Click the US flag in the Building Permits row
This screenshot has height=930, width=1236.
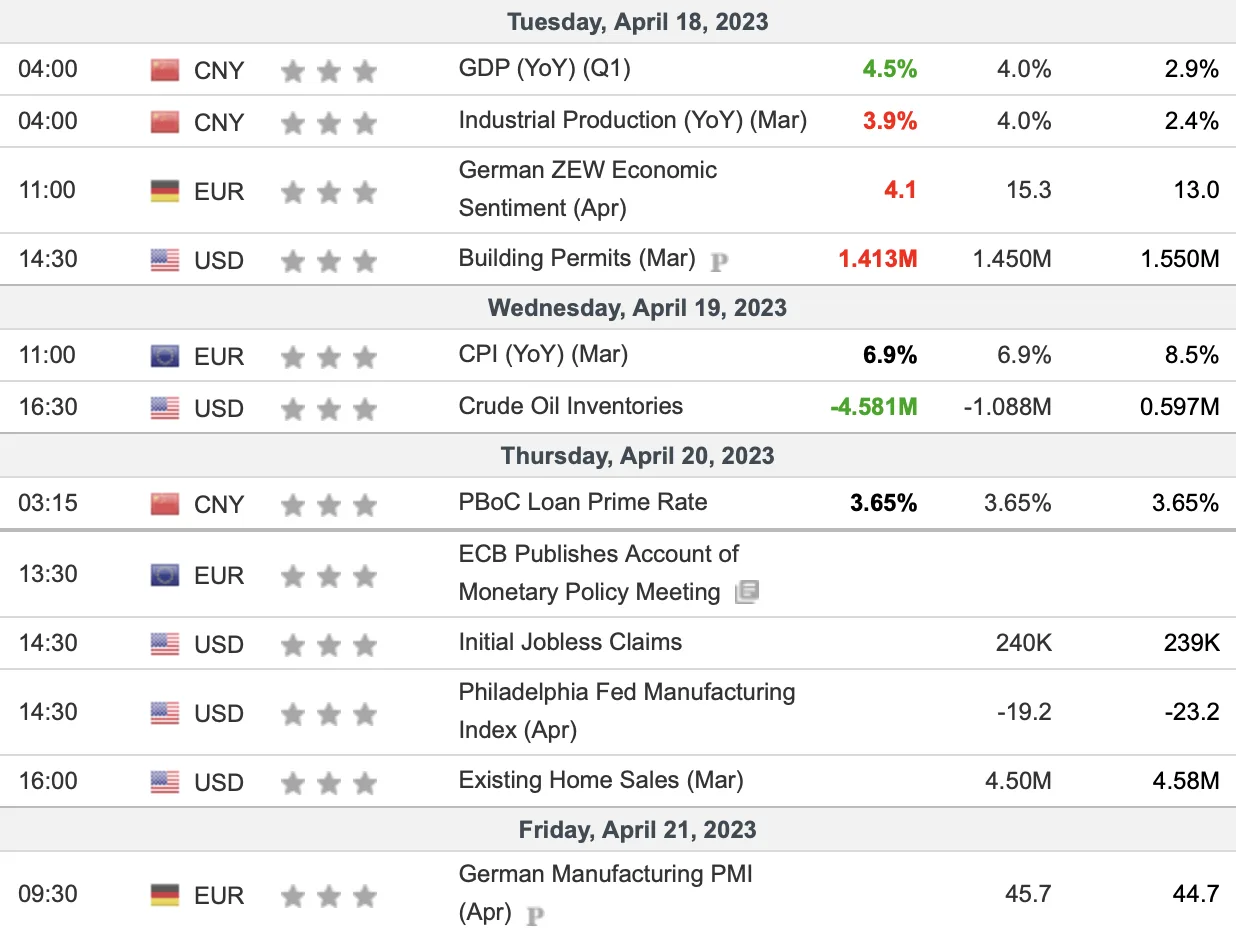click(165, 260)
